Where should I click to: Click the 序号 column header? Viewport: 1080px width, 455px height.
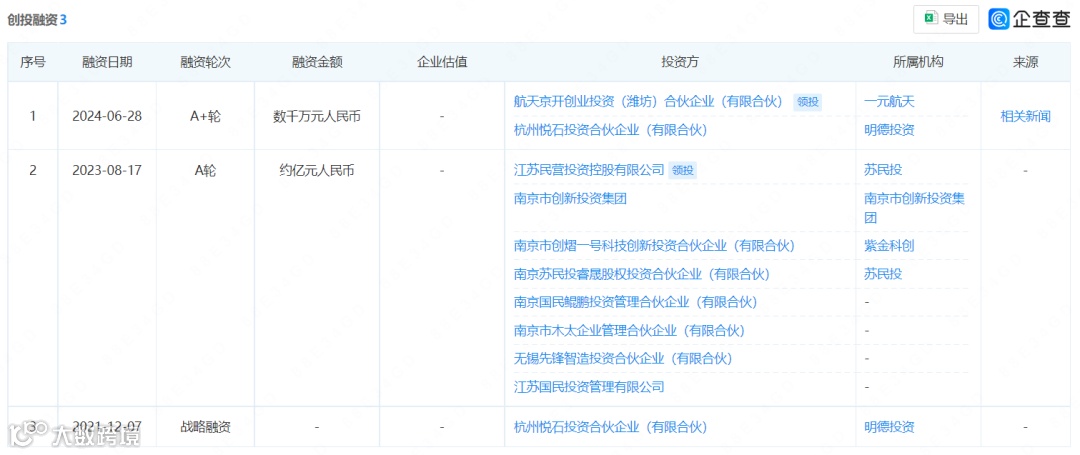tap(32, 62)
